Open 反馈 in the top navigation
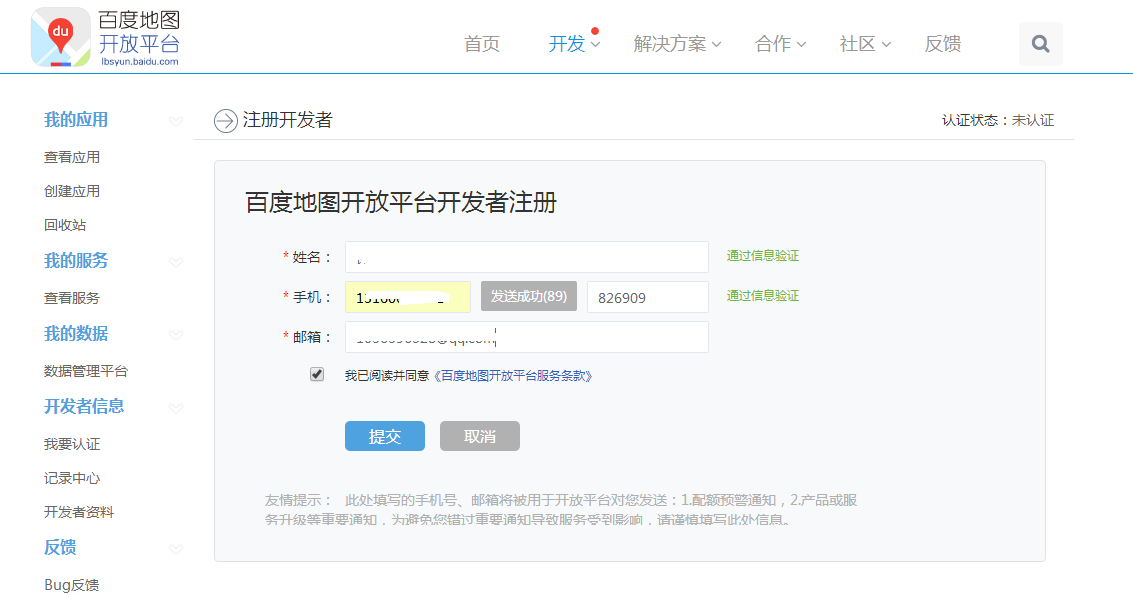This screenshot has height=604, width=1133. pyautogui.click(x=943, y=44)
